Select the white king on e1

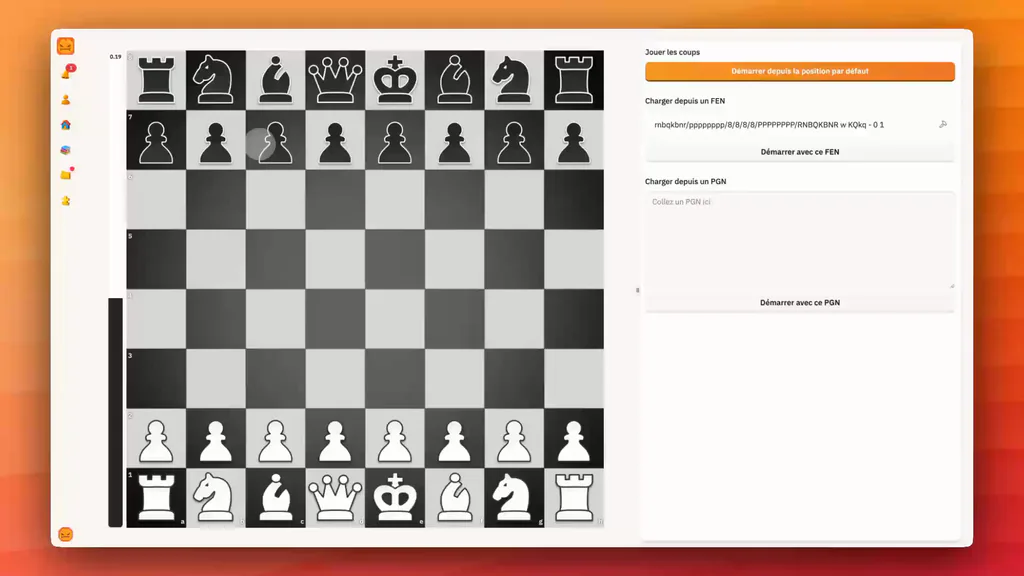coord(395,498)
